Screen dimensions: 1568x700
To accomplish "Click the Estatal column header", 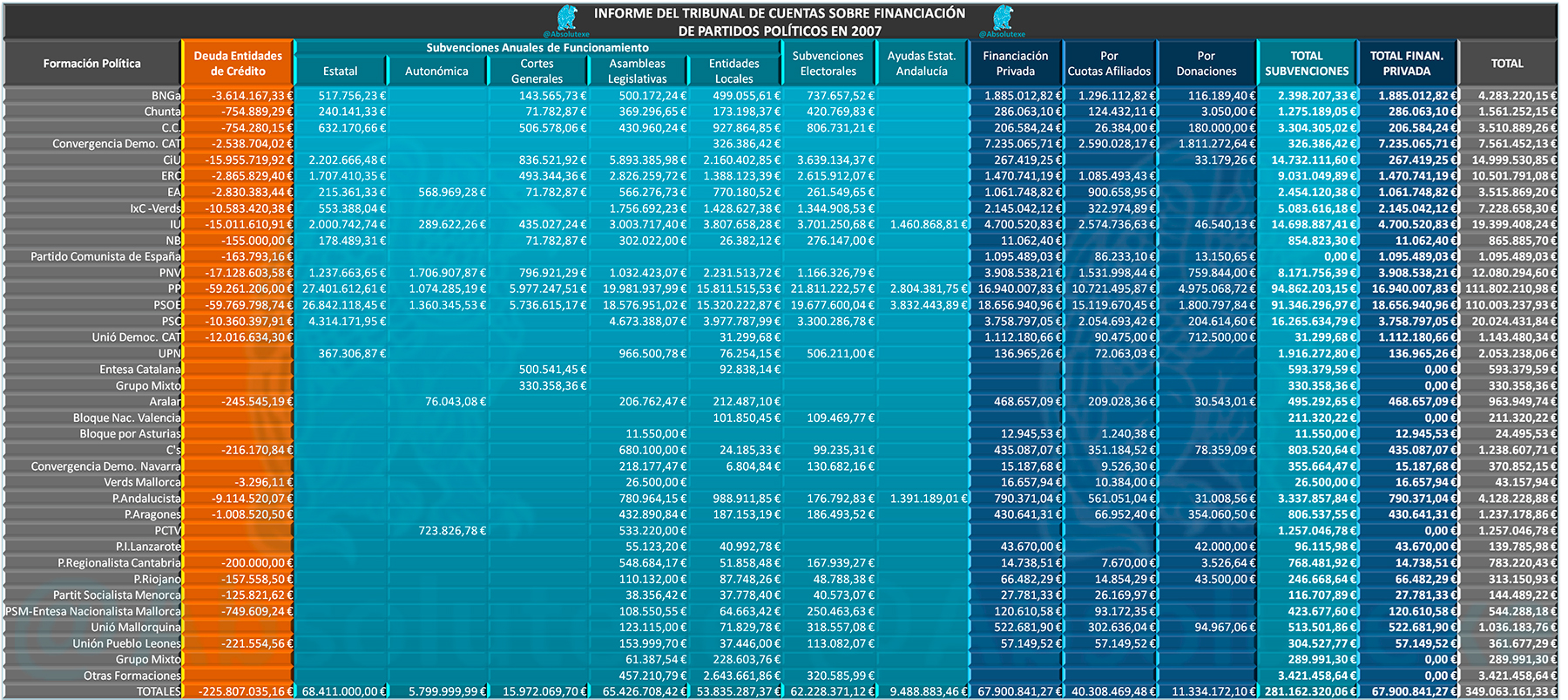I will (x=340, y=71).
